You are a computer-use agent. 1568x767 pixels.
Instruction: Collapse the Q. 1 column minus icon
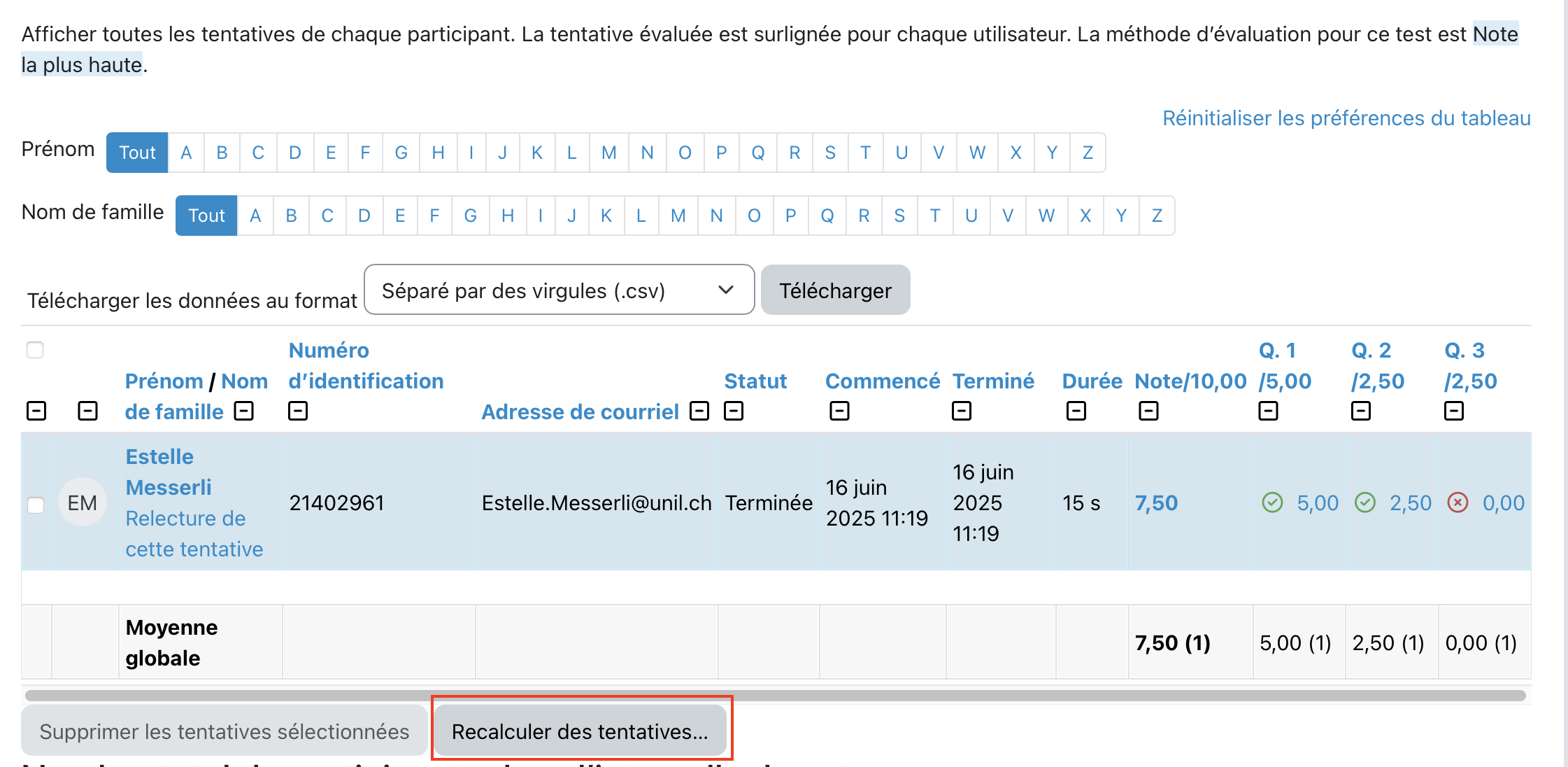pos(1268,411)
